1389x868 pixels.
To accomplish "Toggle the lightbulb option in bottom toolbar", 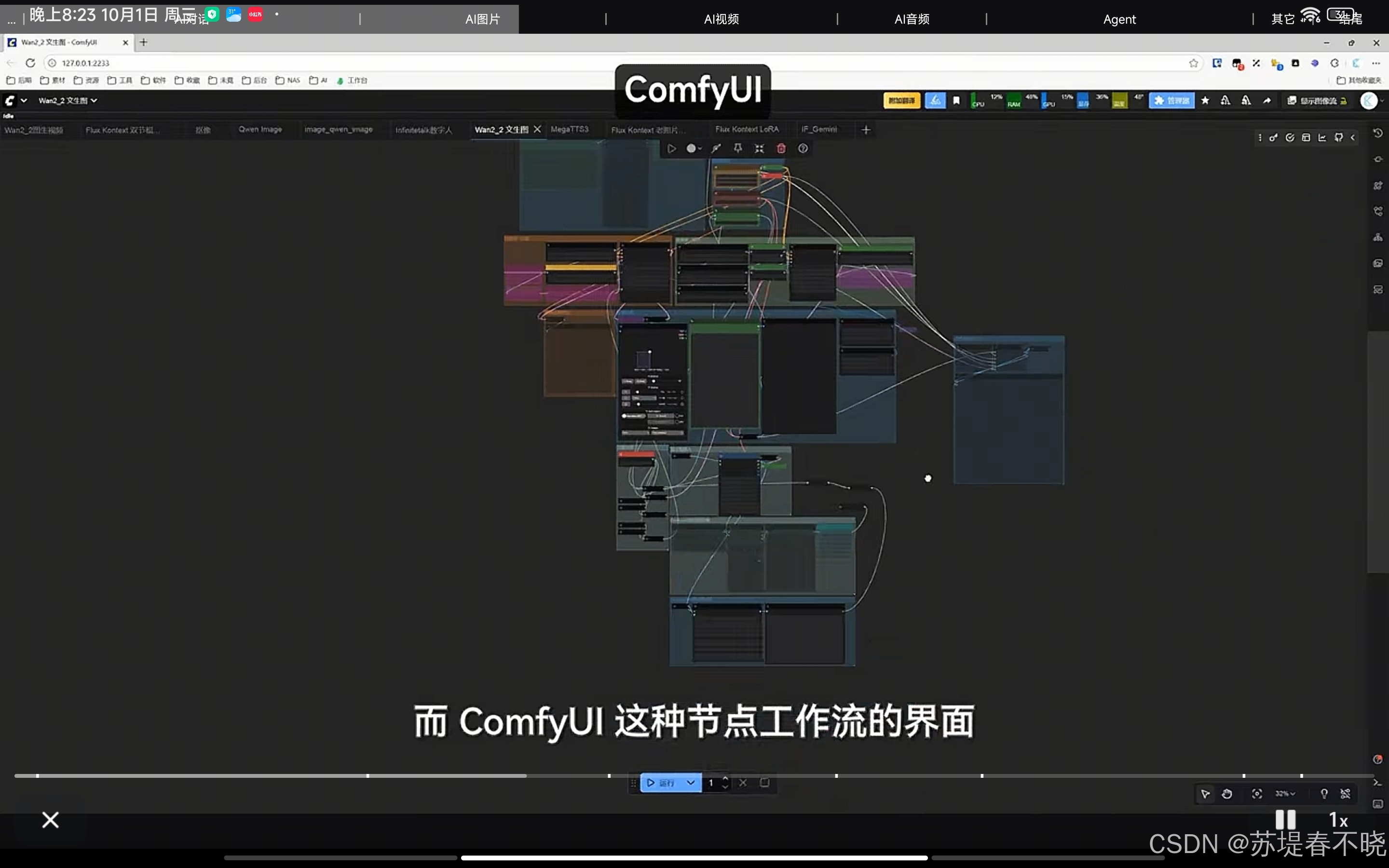I will (1324, 794).
